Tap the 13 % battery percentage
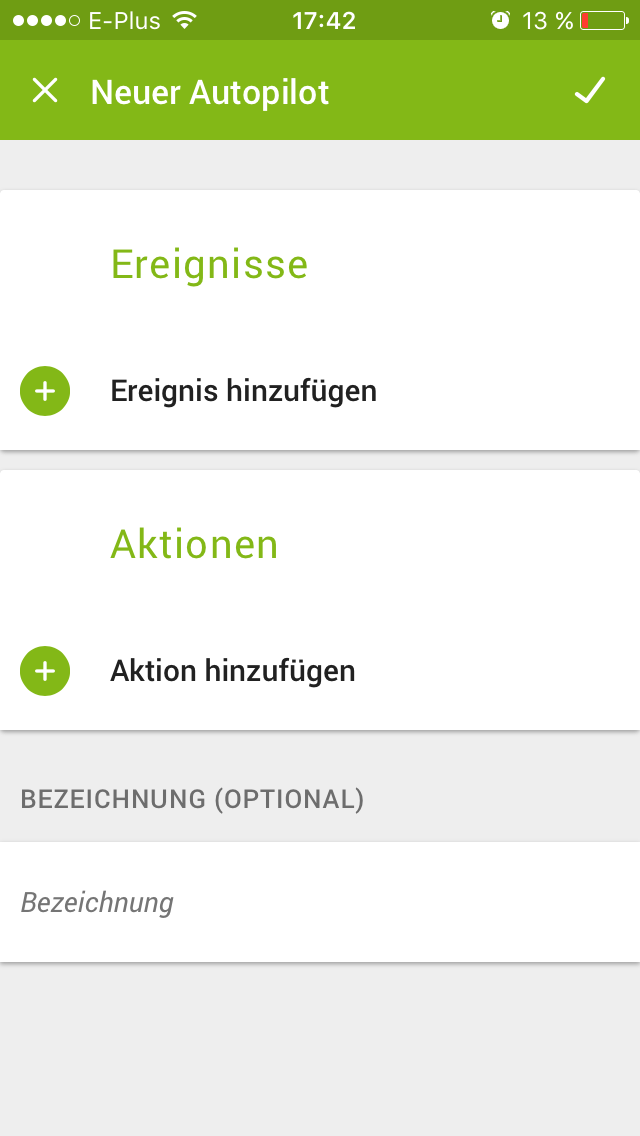The height and width of the screenshot is (1136, 640). pyautogui.click(x=547, y=20)
